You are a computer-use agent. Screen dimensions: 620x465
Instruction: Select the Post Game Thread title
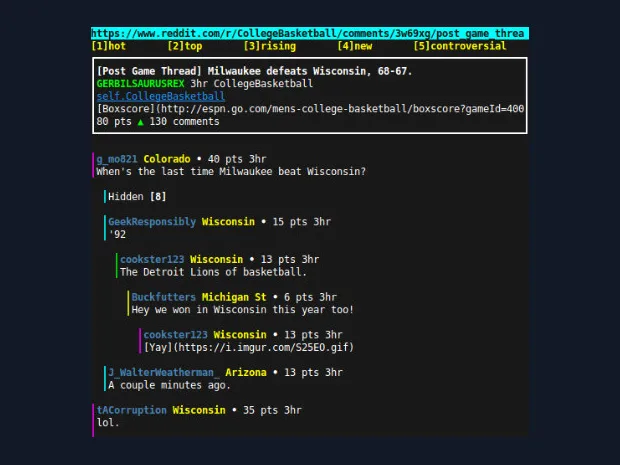(x=254, y=72)
